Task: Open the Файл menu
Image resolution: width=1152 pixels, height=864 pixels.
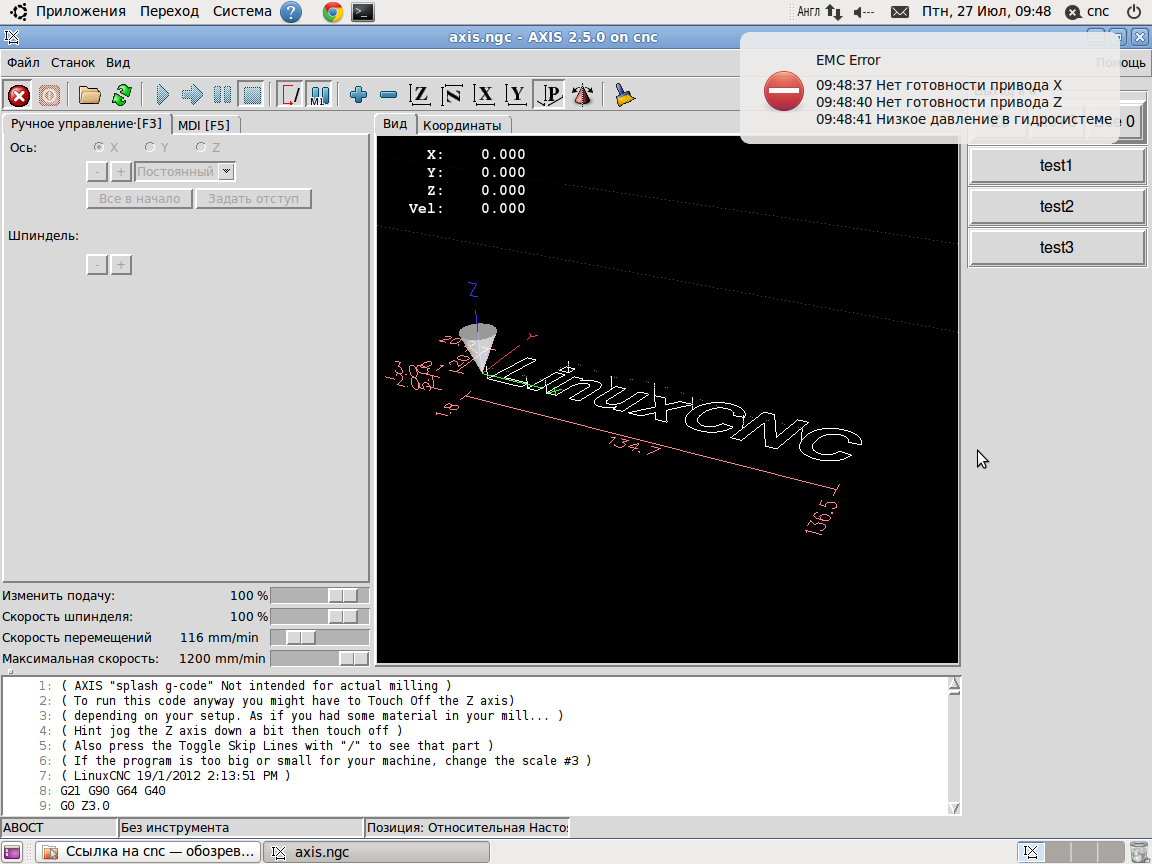Action: 24,62
